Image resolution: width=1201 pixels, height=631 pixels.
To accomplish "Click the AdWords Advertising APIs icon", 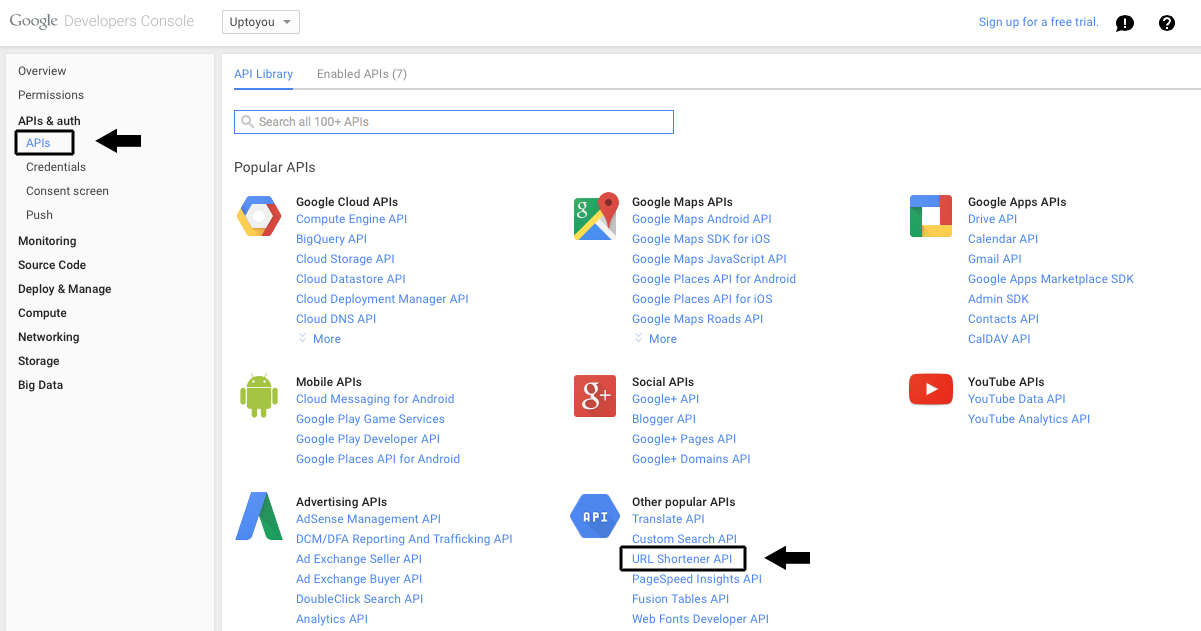I will point(259,516).
